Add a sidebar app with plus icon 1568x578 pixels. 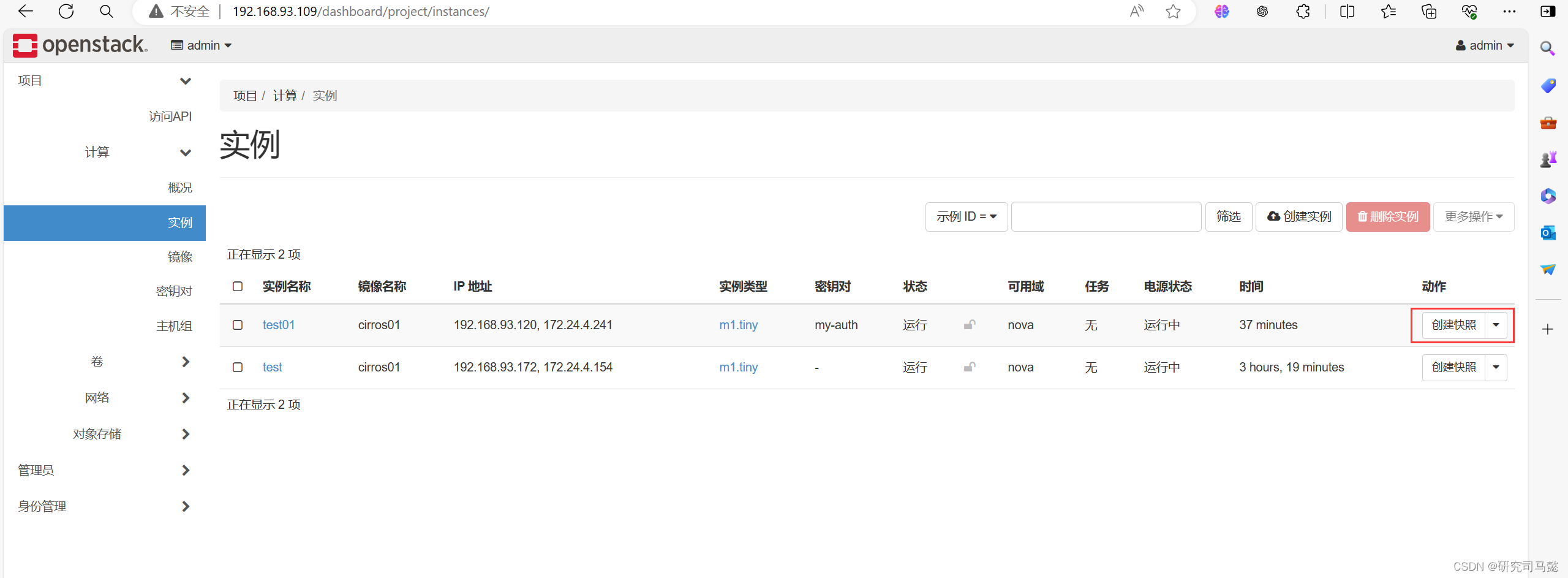(1548, 329)
